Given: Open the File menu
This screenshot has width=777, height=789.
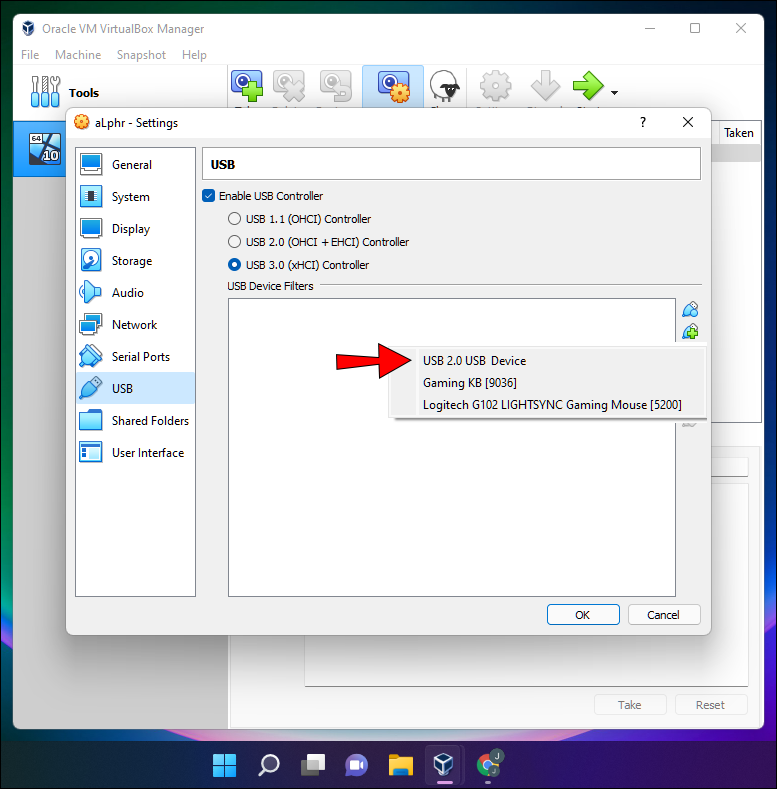Looking at the screenshot, I should pos(30,55).
